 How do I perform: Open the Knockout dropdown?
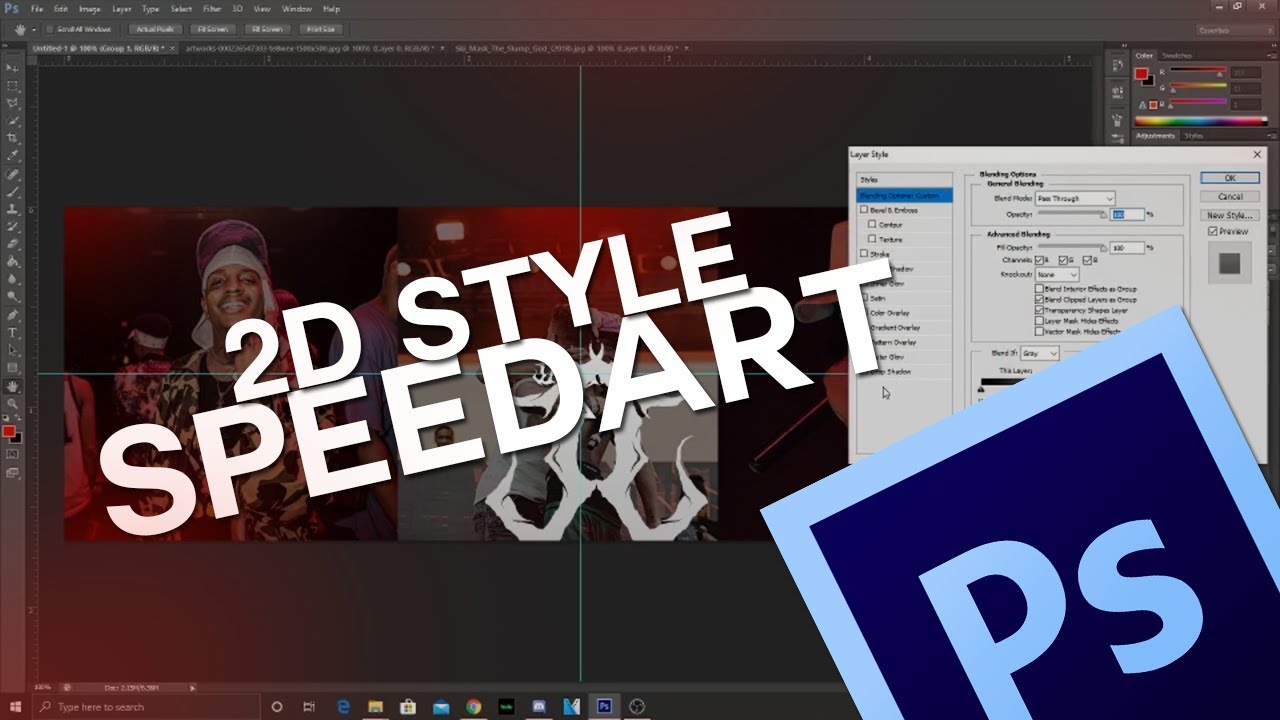pos(1057,274)
